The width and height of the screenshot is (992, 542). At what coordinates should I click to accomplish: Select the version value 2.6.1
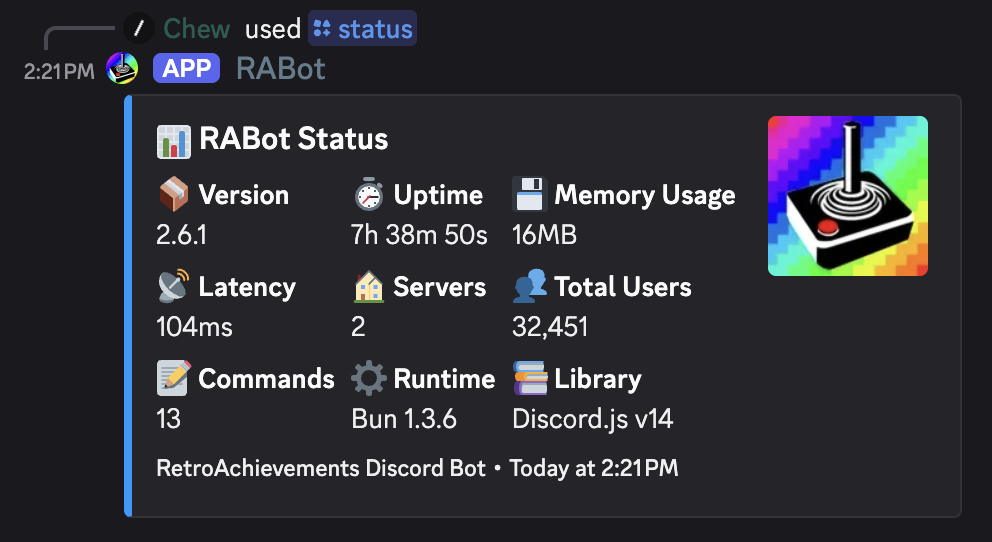pyautogui.click(x=181, y=235)
